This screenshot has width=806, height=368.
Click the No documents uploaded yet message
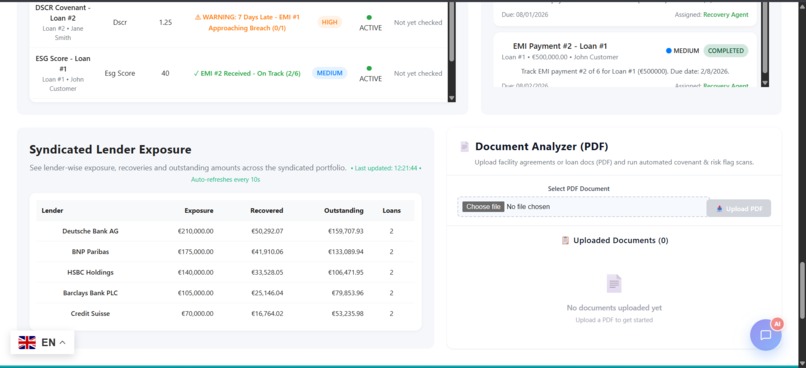tap(614, 308)
